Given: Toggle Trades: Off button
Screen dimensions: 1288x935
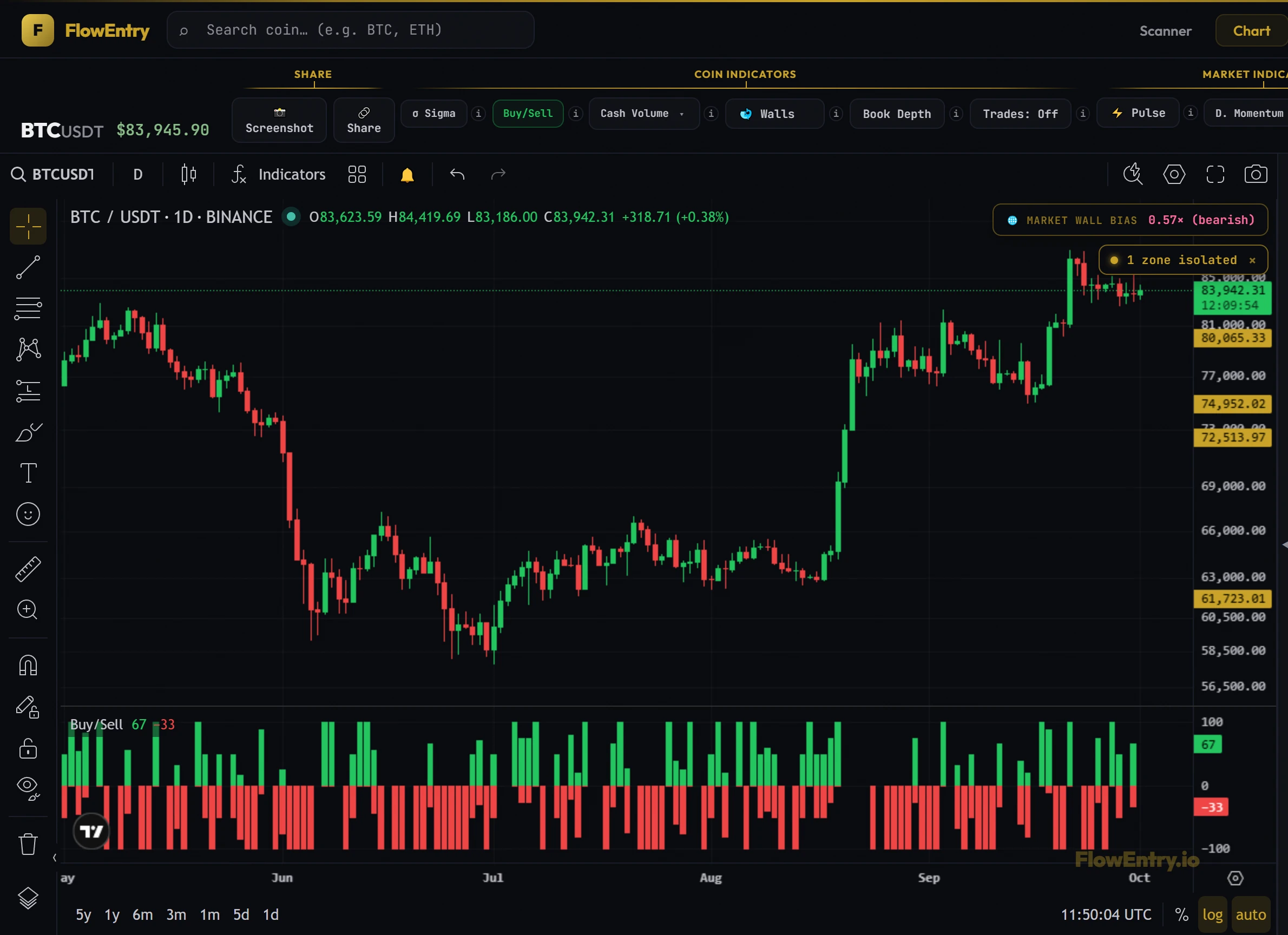Looking at the screenshot, I should click(x=1020, y=114).
